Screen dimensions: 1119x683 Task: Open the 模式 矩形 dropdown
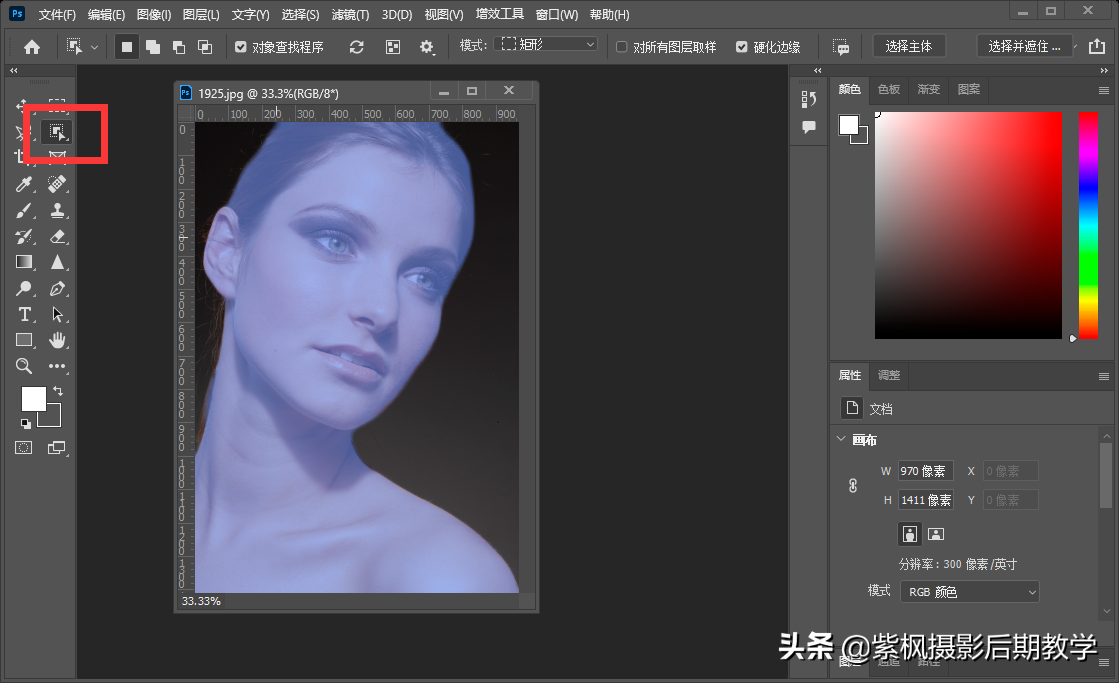pyautogui.click(x=547, y=44)
